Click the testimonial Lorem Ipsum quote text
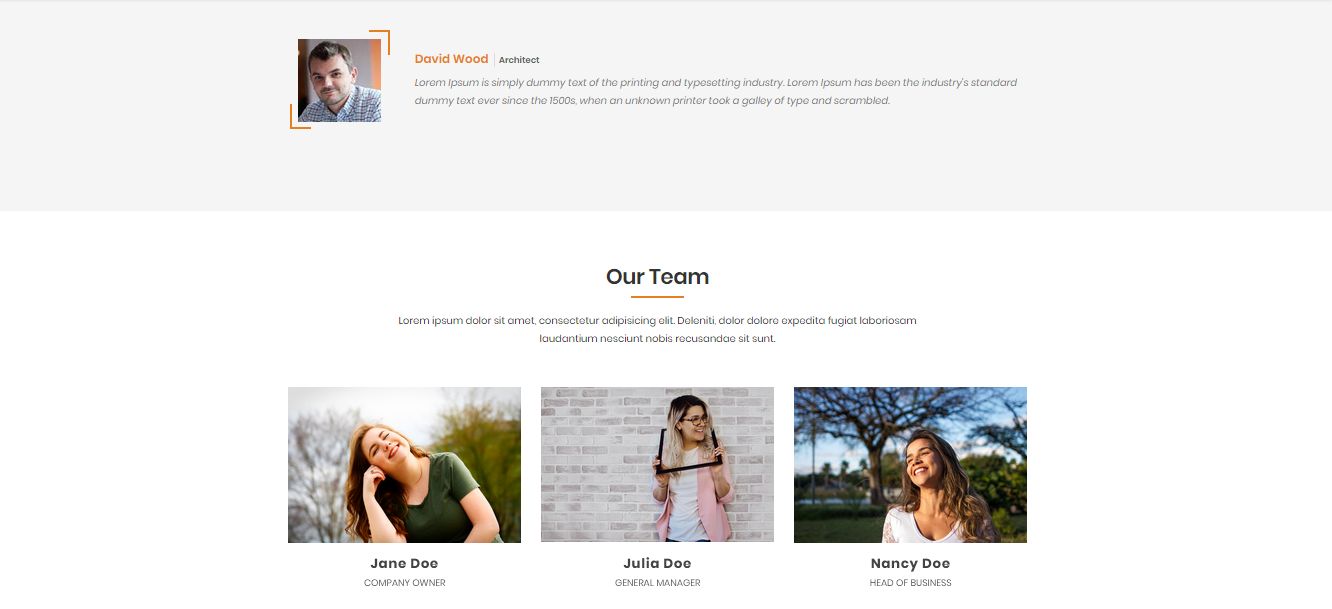Viewport: 1332px width, 609px height. [x=716, y=92]
